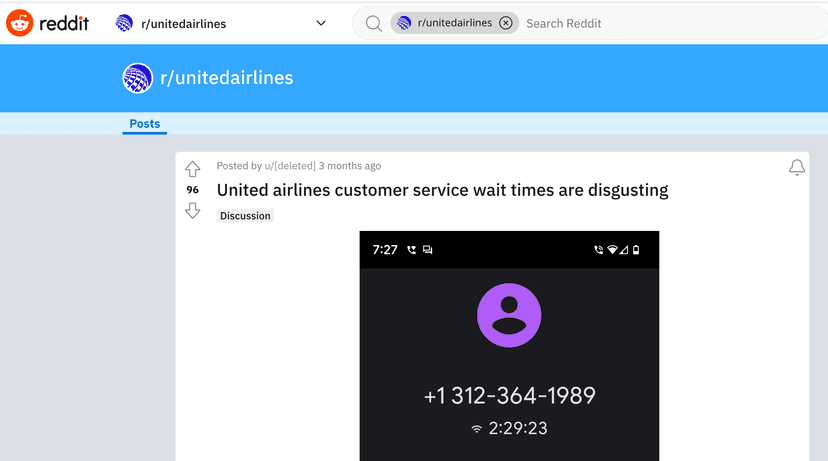Viewport: 828px width, 461px height.
Task: Click the community avatar in header banner
Action: [137, 78]
